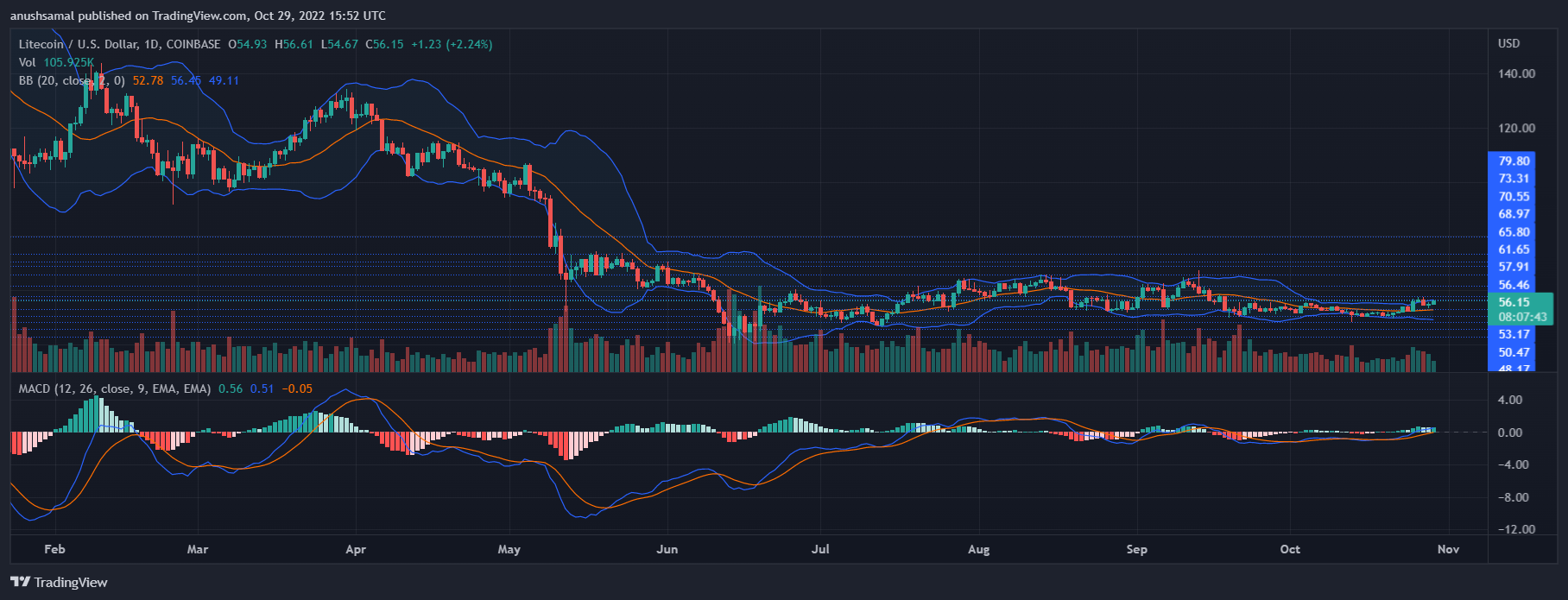Image resolution: width=1568 pixels, height=600 pixels.
Task: Open the MACD (12, 26, close, 9) indicator legend
Action: 114,388
